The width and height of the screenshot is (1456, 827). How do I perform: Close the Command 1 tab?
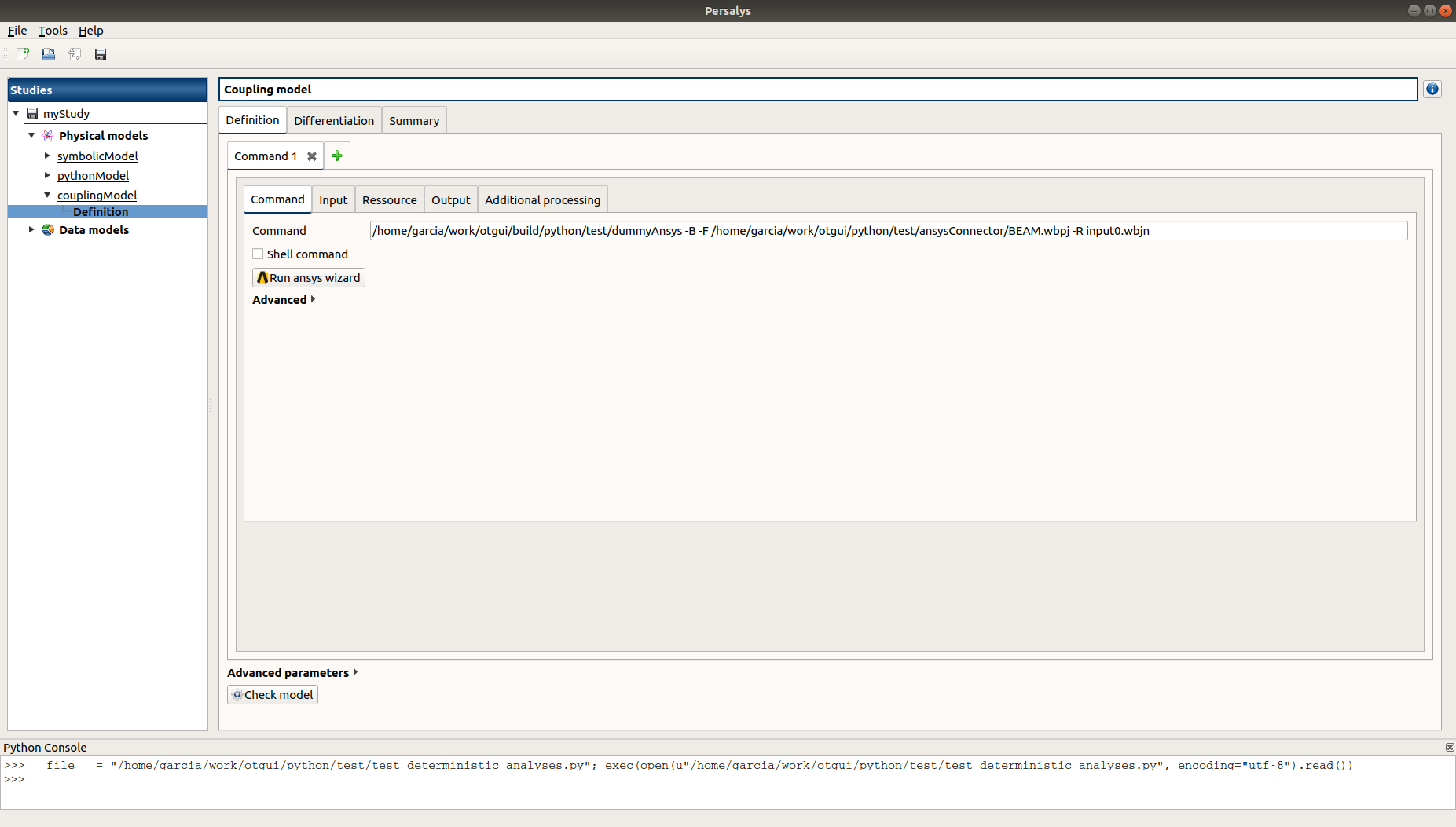click(312, 156)
